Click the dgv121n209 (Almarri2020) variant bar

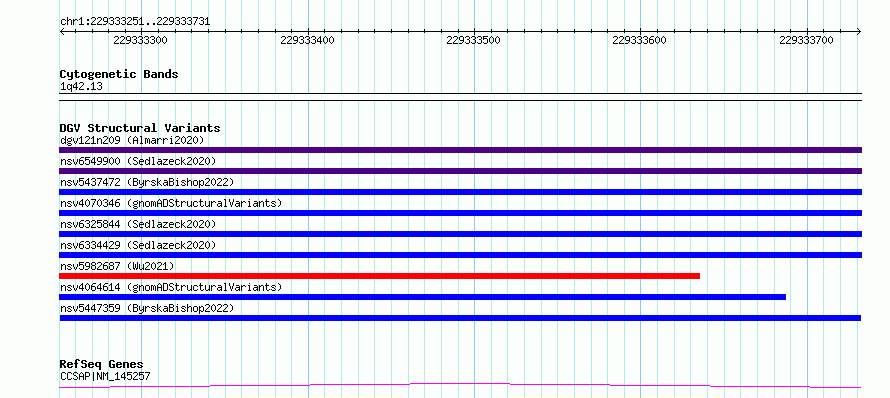[460, 150]
